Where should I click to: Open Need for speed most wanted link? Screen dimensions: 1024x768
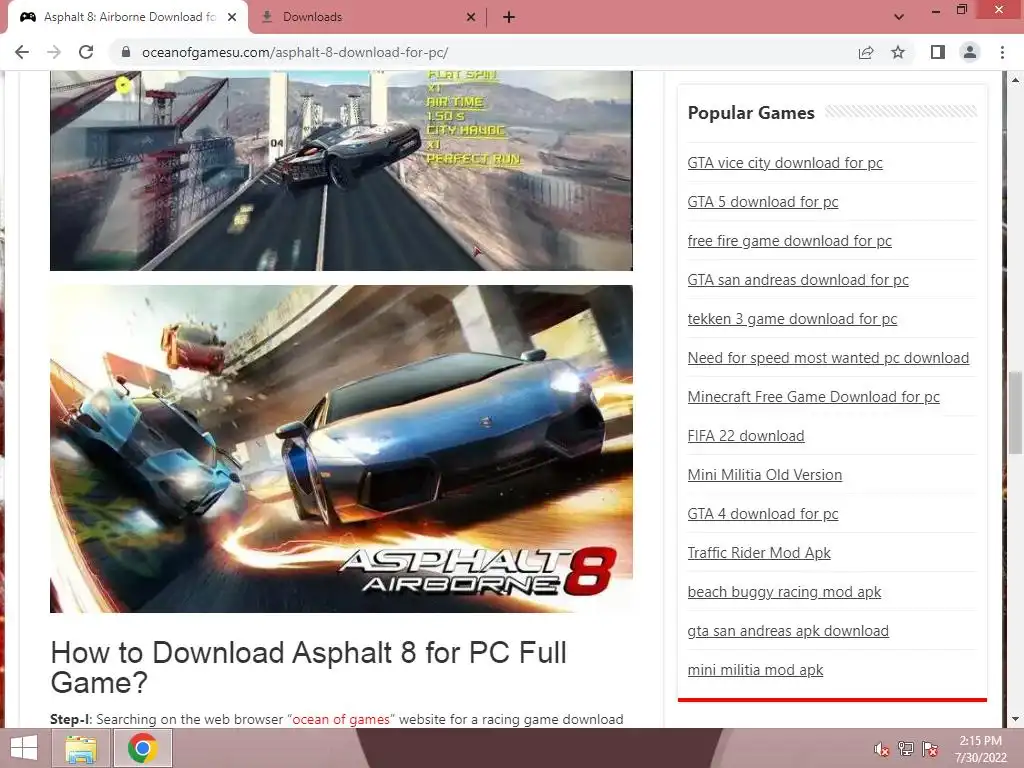828,358
